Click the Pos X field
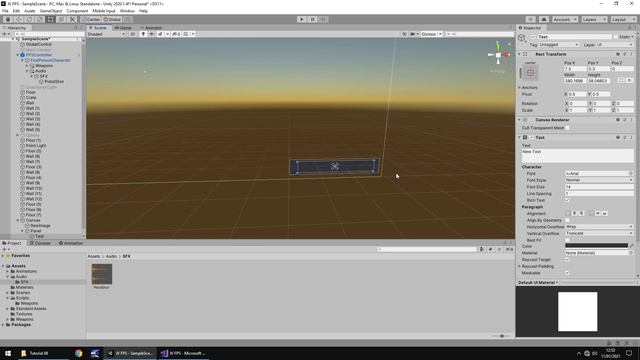Screen dimensions: 640x360 pos(575,69)
